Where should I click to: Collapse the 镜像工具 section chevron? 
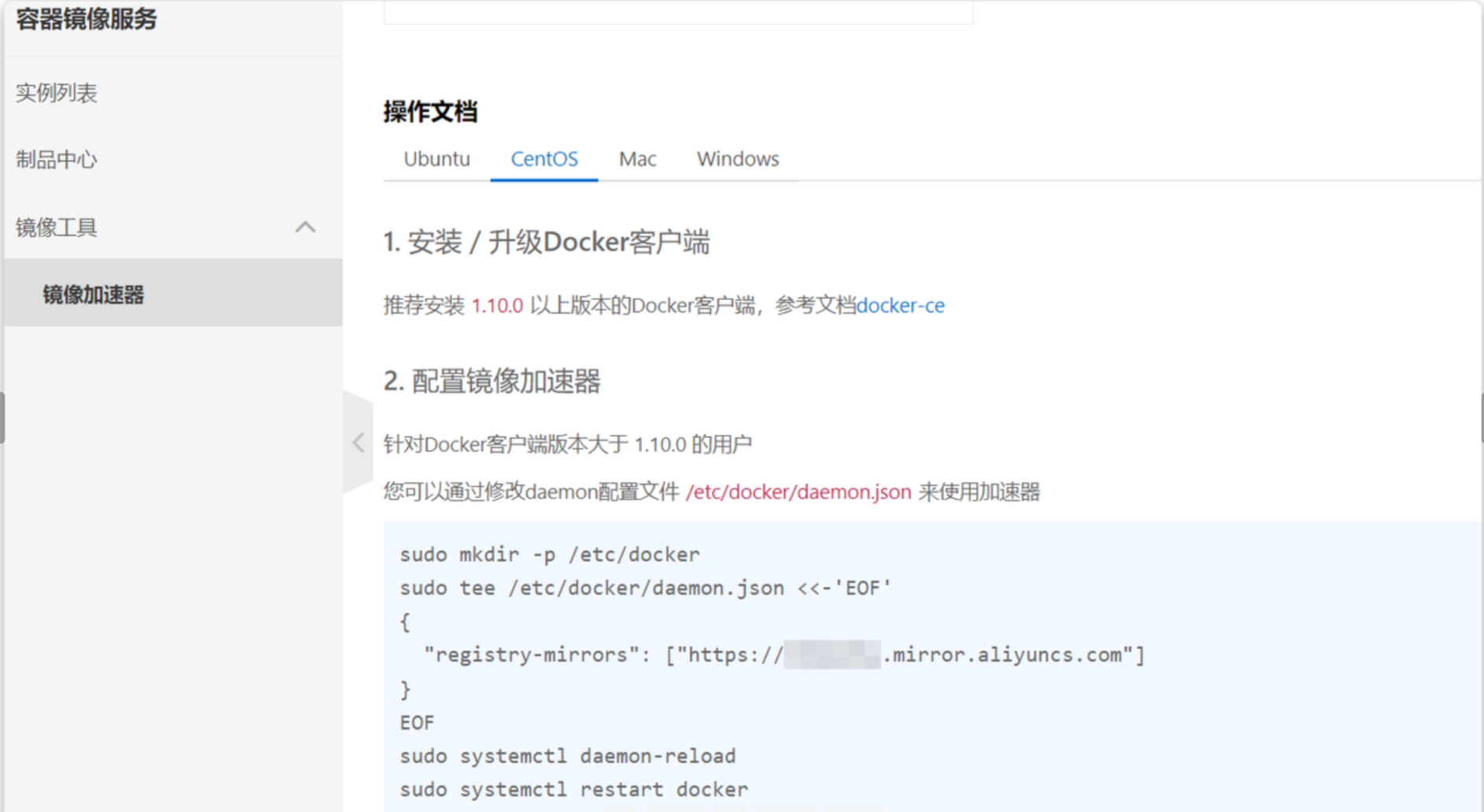305,227
